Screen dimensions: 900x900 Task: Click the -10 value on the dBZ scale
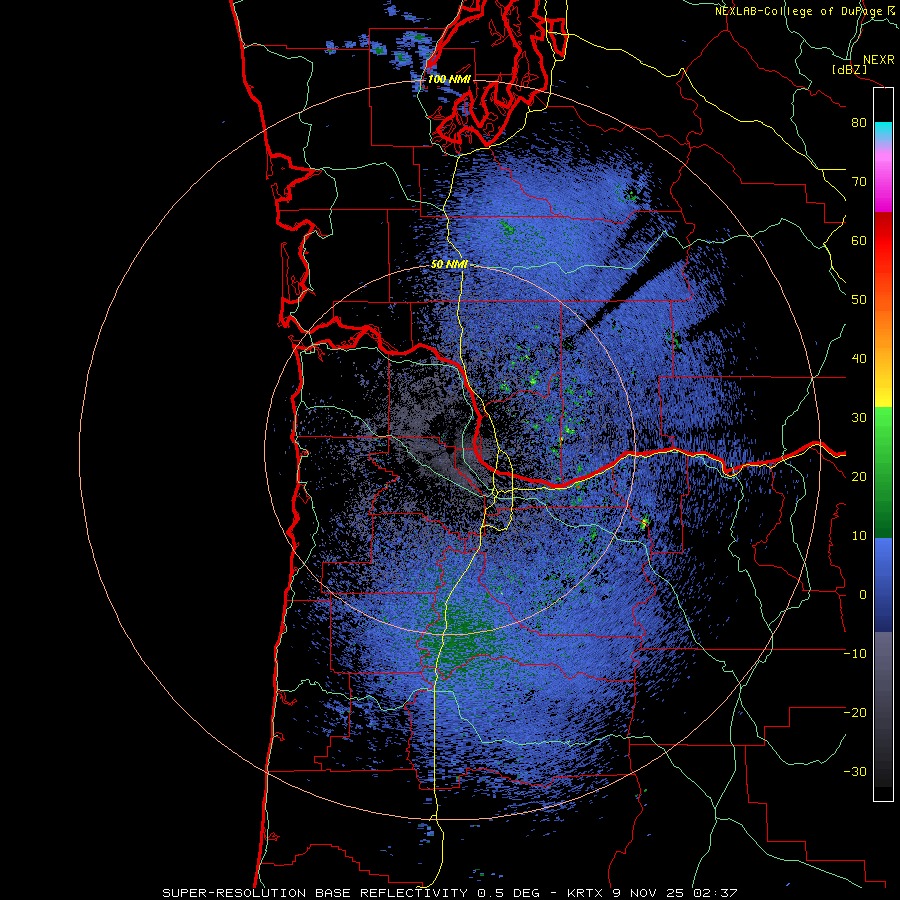855,654
